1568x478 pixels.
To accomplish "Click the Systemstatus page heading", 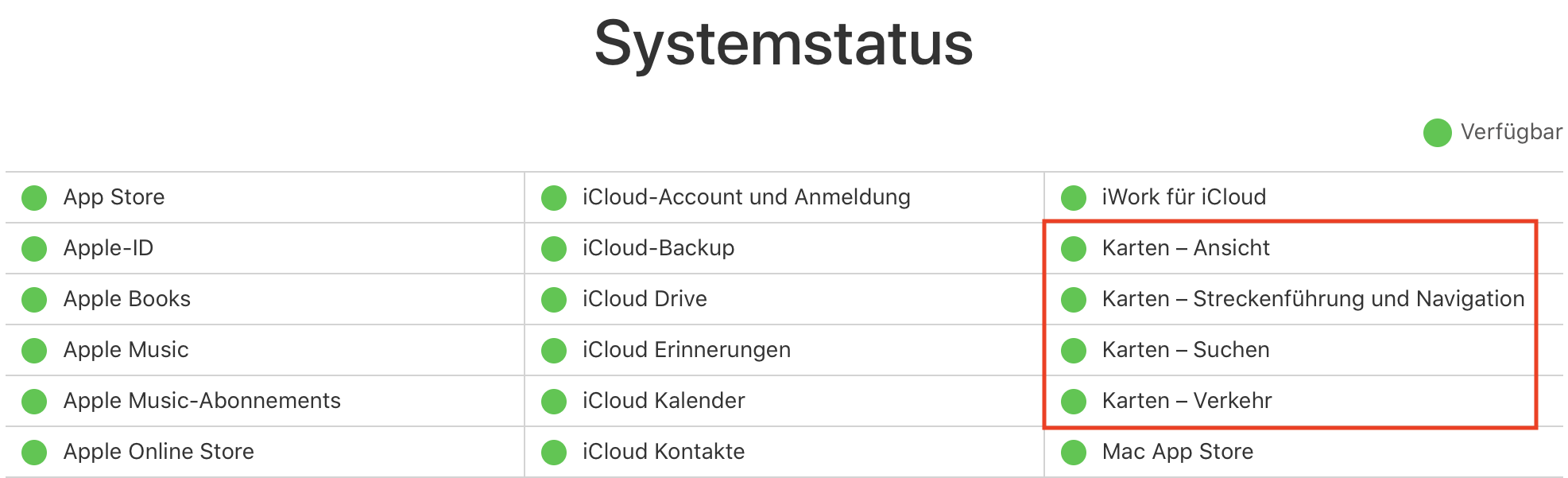I will 784,45.
